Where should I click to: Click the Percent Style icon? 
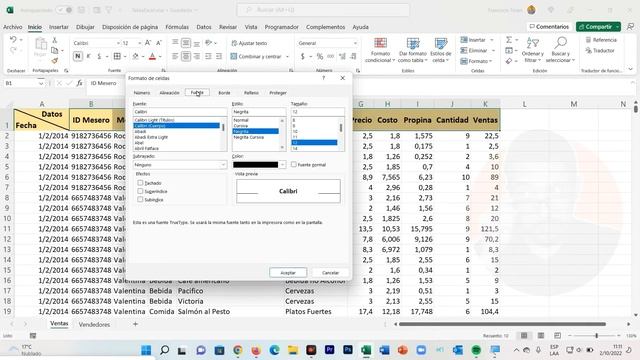pyautogui.click(x=320, y=56)
